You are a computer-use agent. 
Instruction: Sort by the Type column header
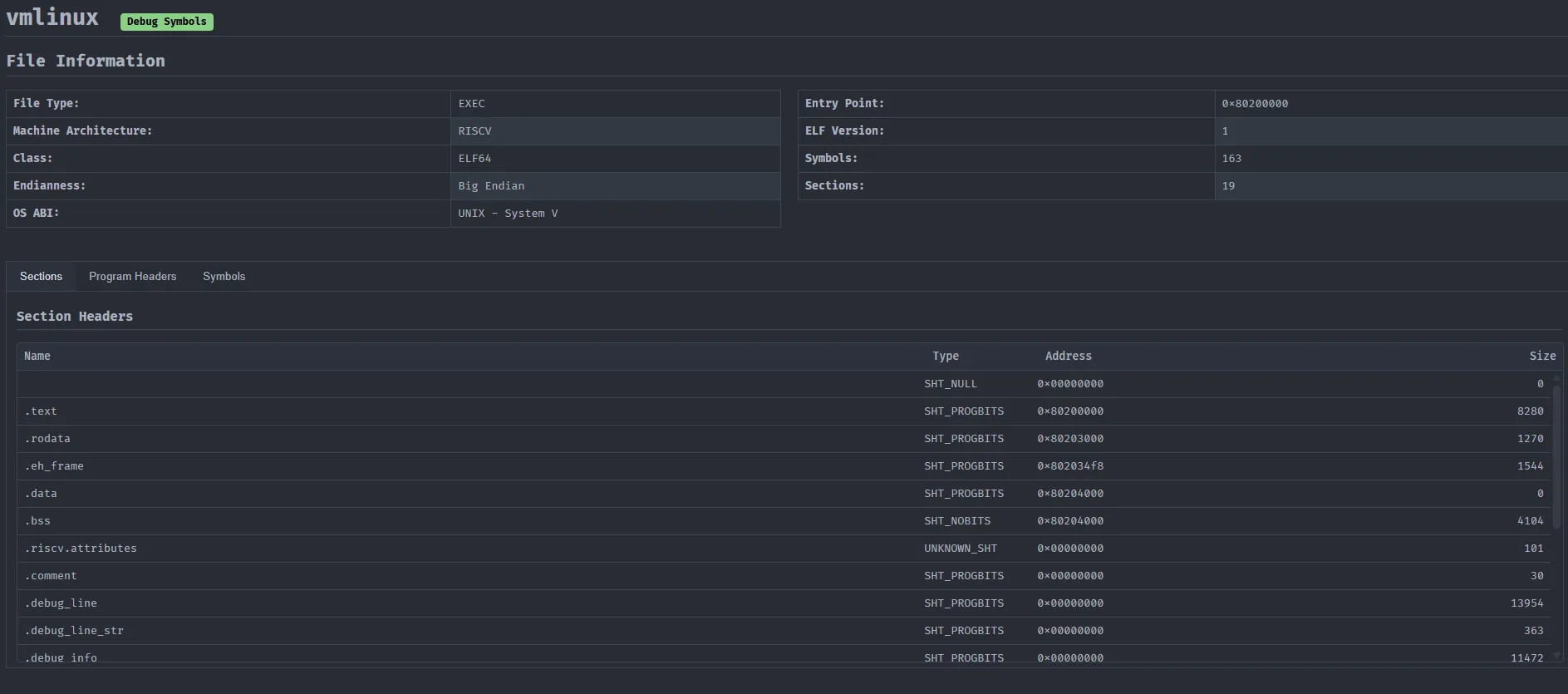pos(945,356)
